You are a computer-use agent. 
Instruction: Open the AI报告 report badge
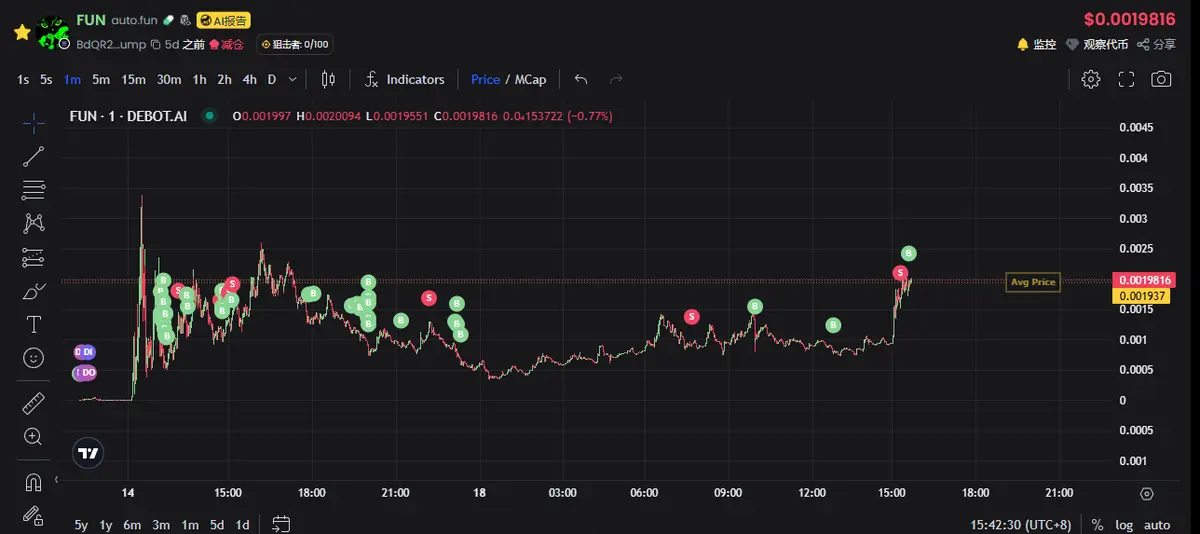pos(223,20)
